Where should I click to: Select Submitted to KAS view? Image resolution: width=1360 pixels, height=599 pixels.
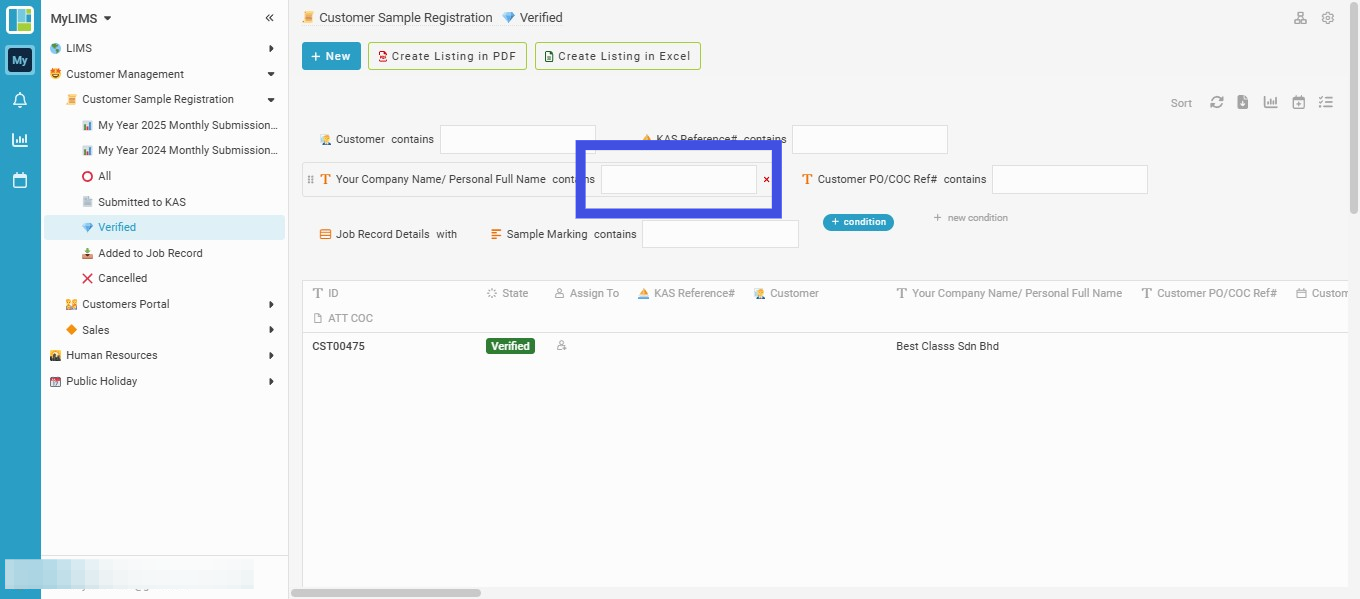point(142,202)
